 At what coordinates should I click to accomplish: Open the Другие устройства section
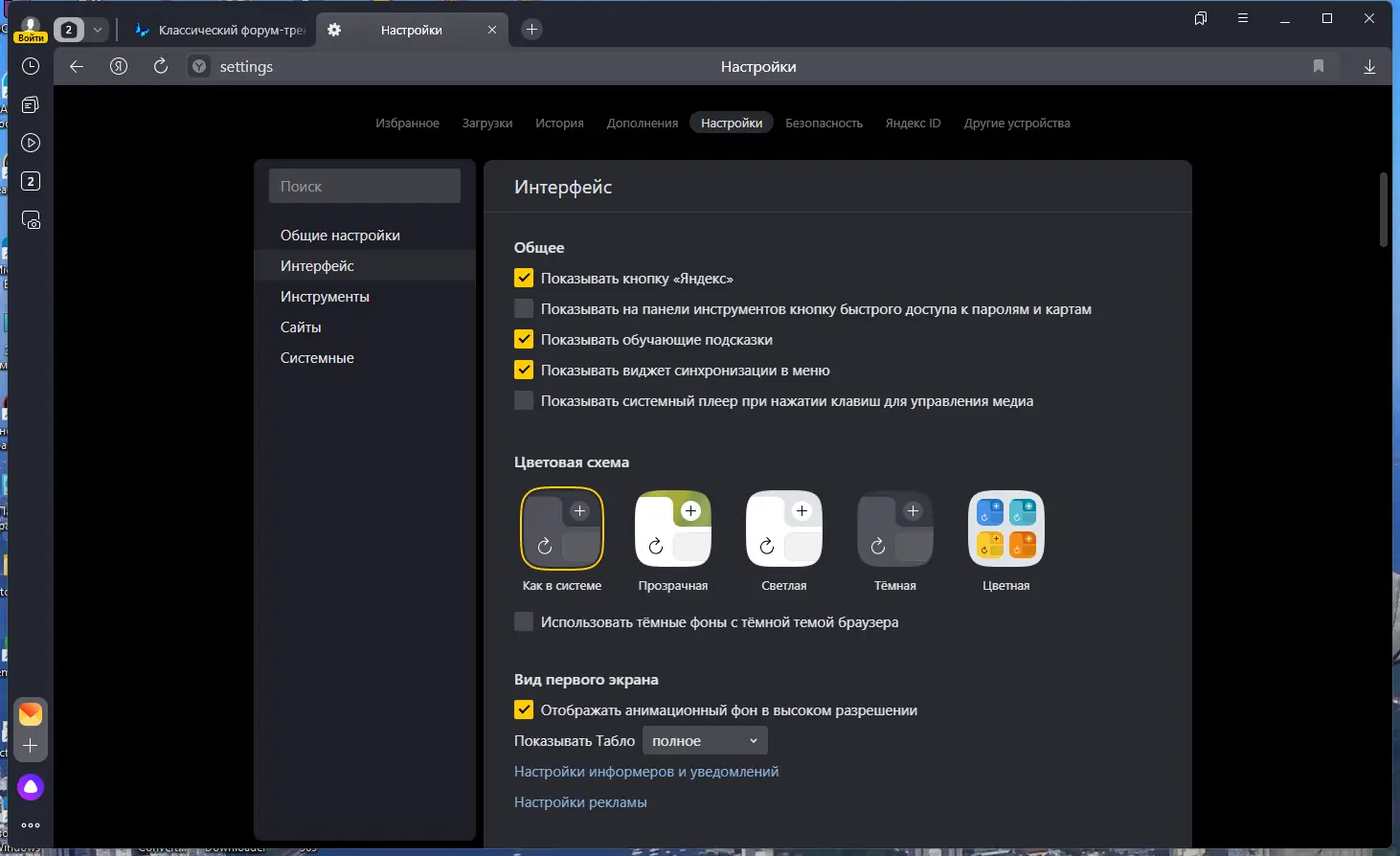coord(1017,123)
